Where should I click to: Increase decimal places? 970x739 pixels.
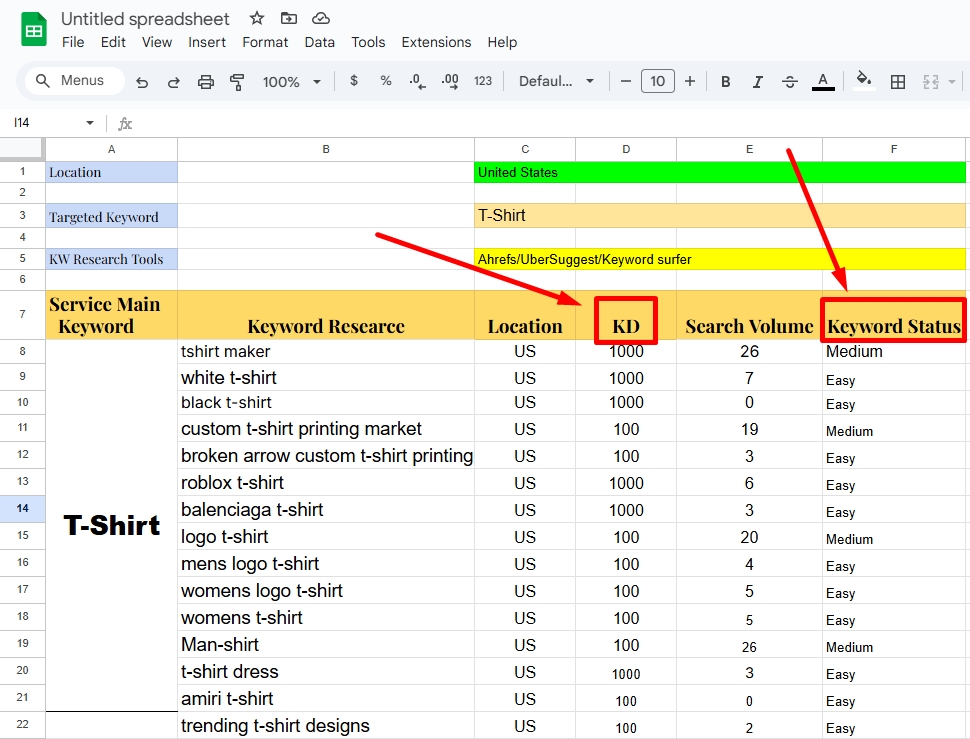pos(449,81)
